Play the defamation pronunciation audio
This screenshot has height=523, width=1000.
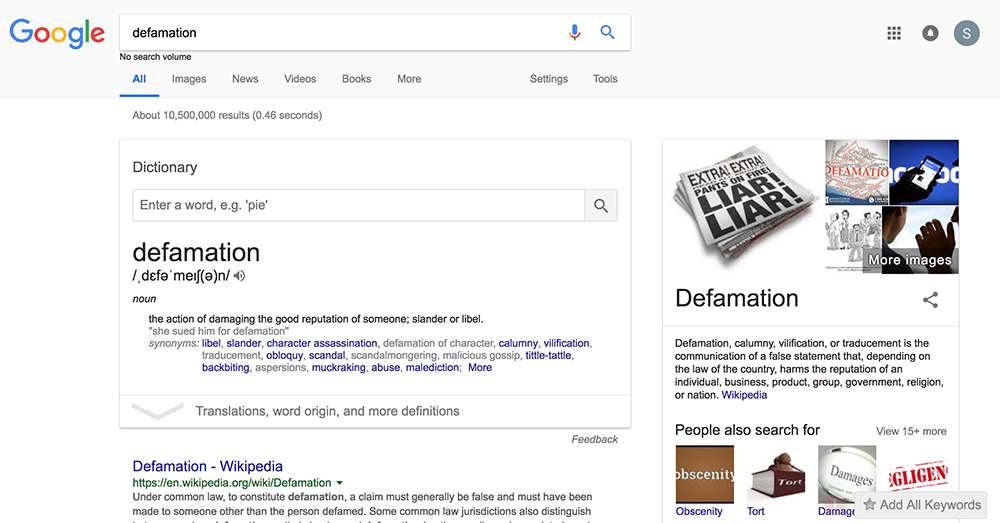(240, 276)
